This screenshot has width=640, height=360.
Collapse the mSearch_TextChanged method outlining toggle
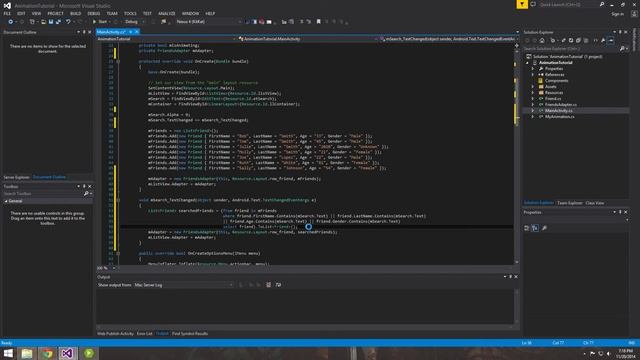pos(118,200)
